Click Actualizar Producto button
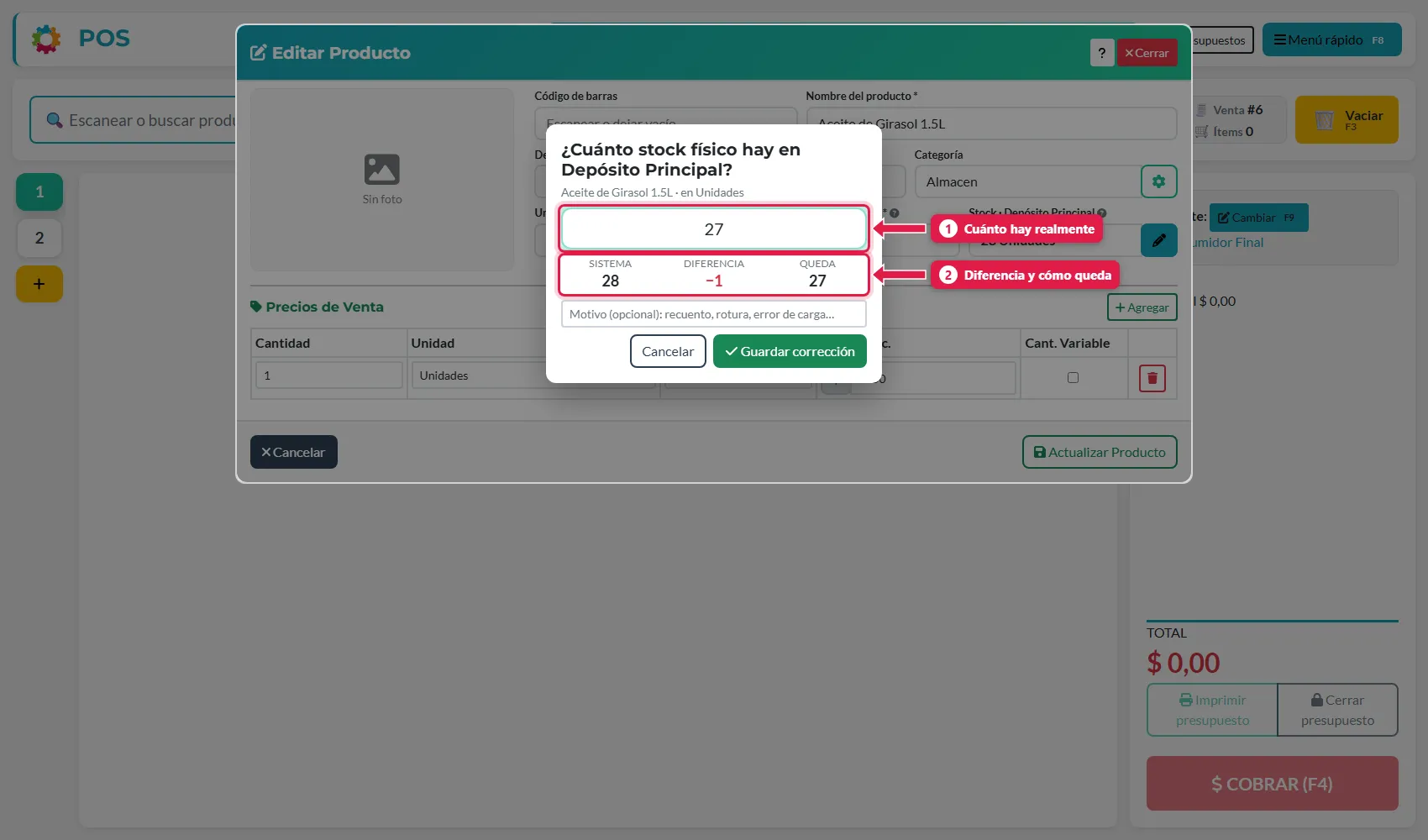Screen dimensions: 1428x840 point(1100,452)
